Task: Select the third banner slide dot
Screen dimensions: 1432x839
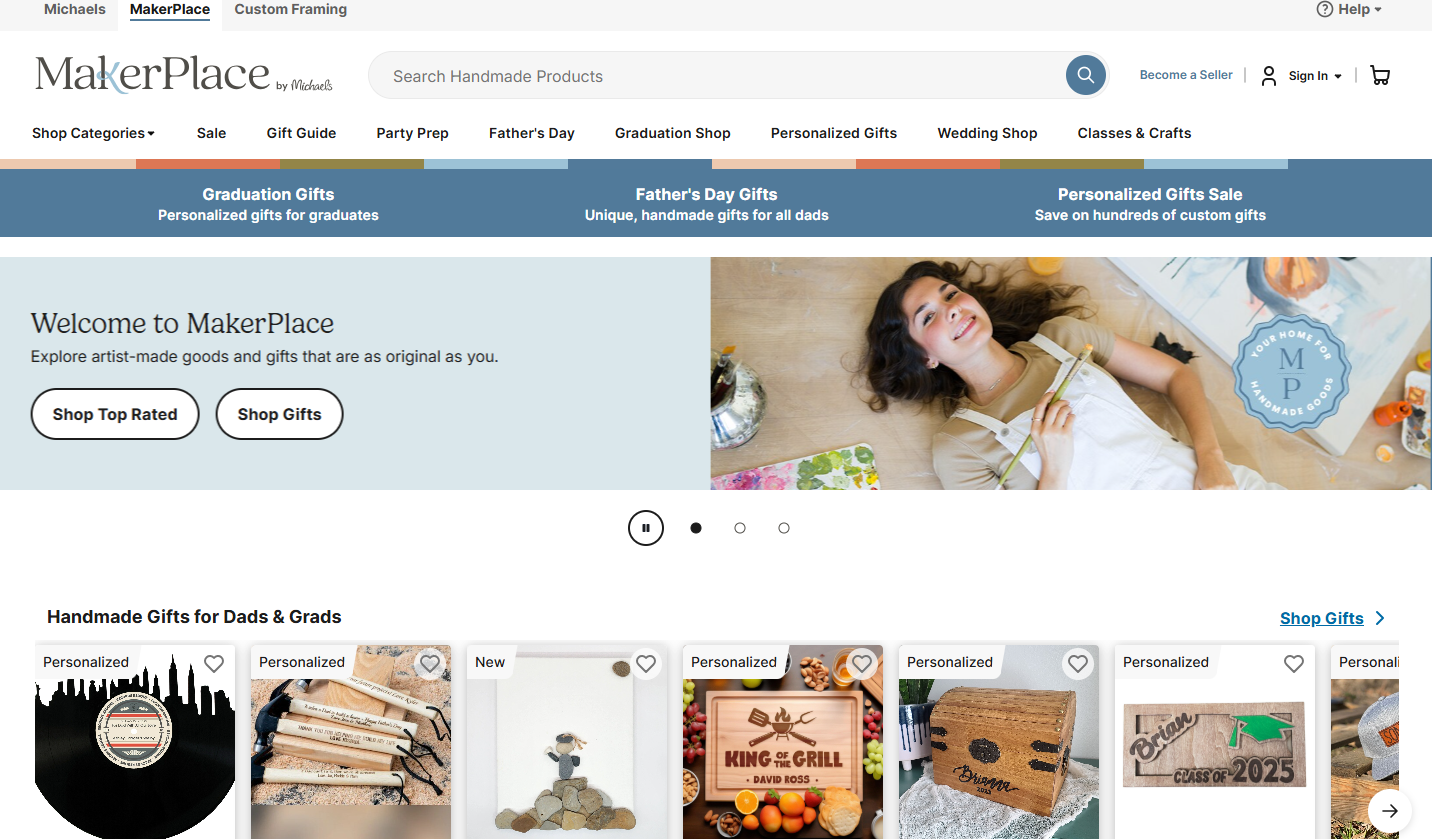Action: tap(784, 528)
